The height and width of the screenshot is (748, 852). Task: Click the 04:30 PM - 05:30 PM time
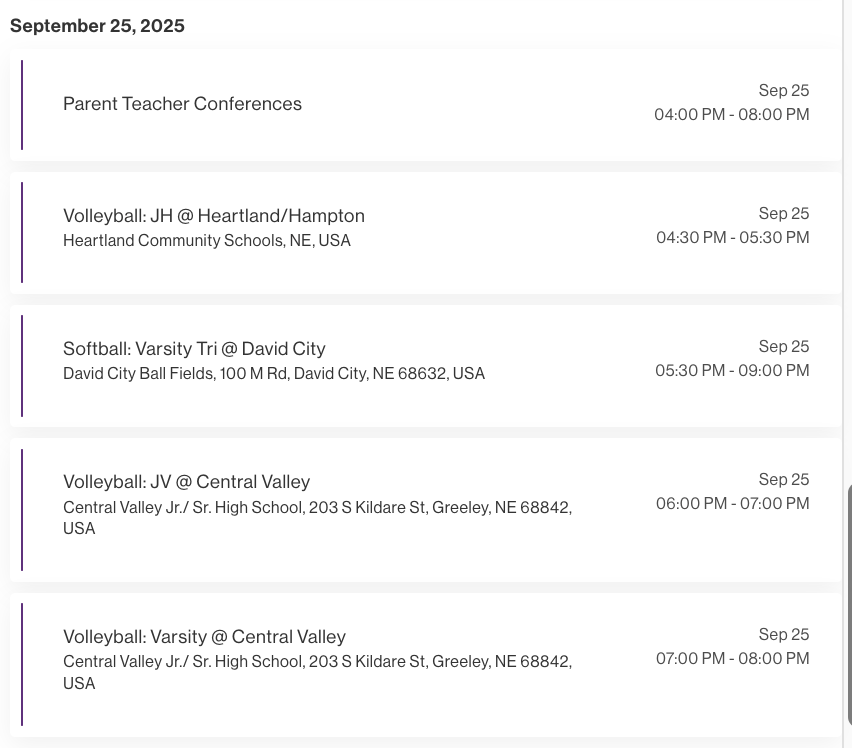tap(733, 238)
